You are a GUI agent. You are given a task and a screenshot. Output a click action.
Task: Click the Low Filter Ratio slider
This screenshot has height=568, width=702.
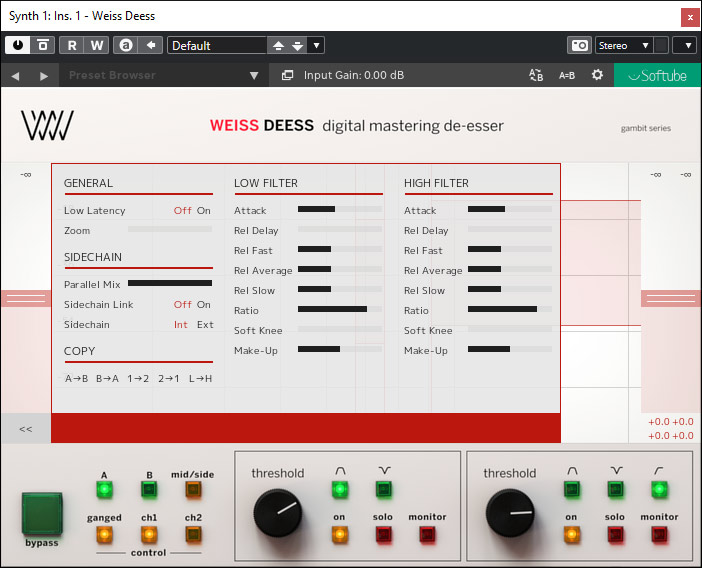coord(340,311)
